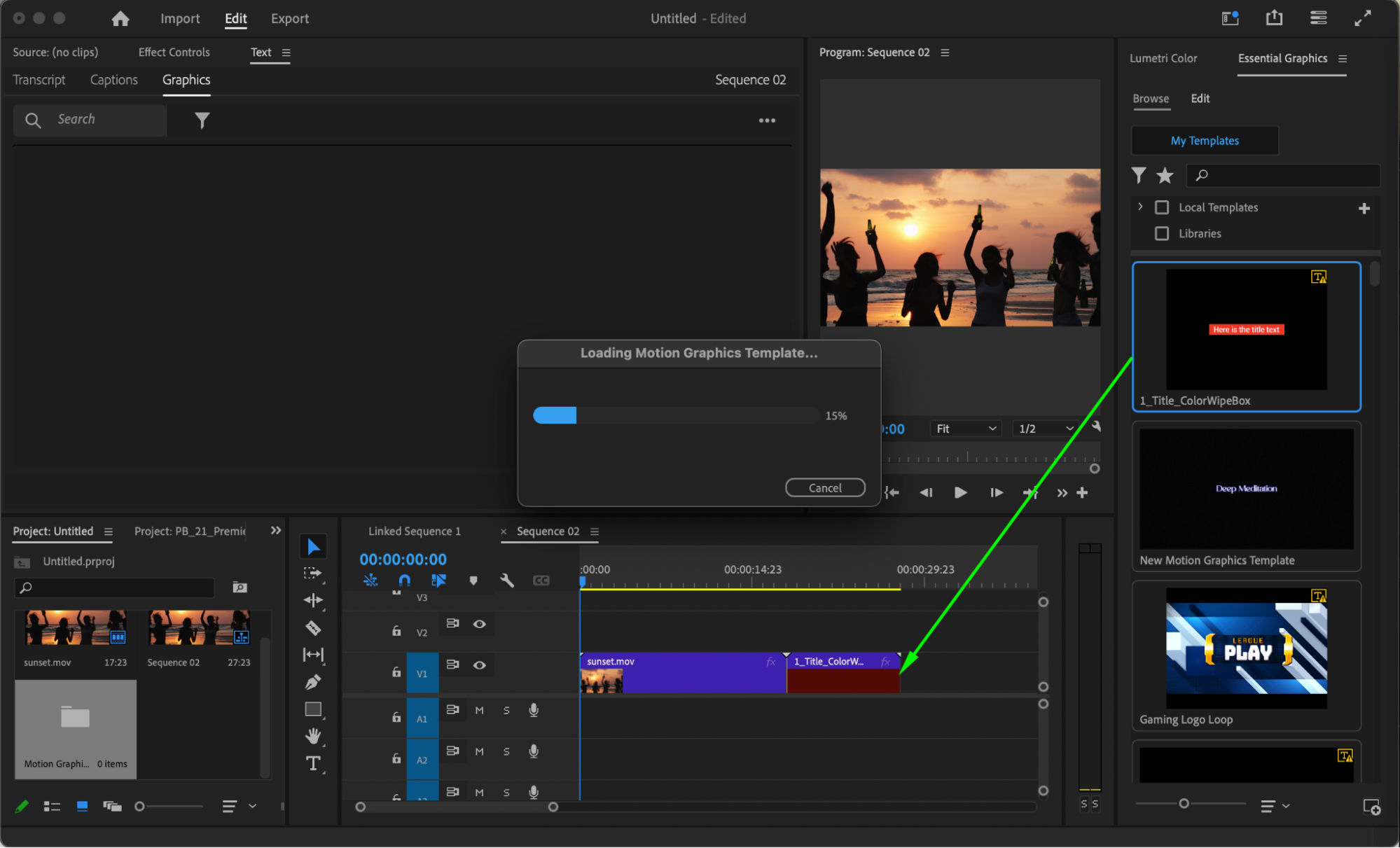Viewport: 1400px width, 848px height.
Task: Select the Pen tool
Action: click(313, 681)
